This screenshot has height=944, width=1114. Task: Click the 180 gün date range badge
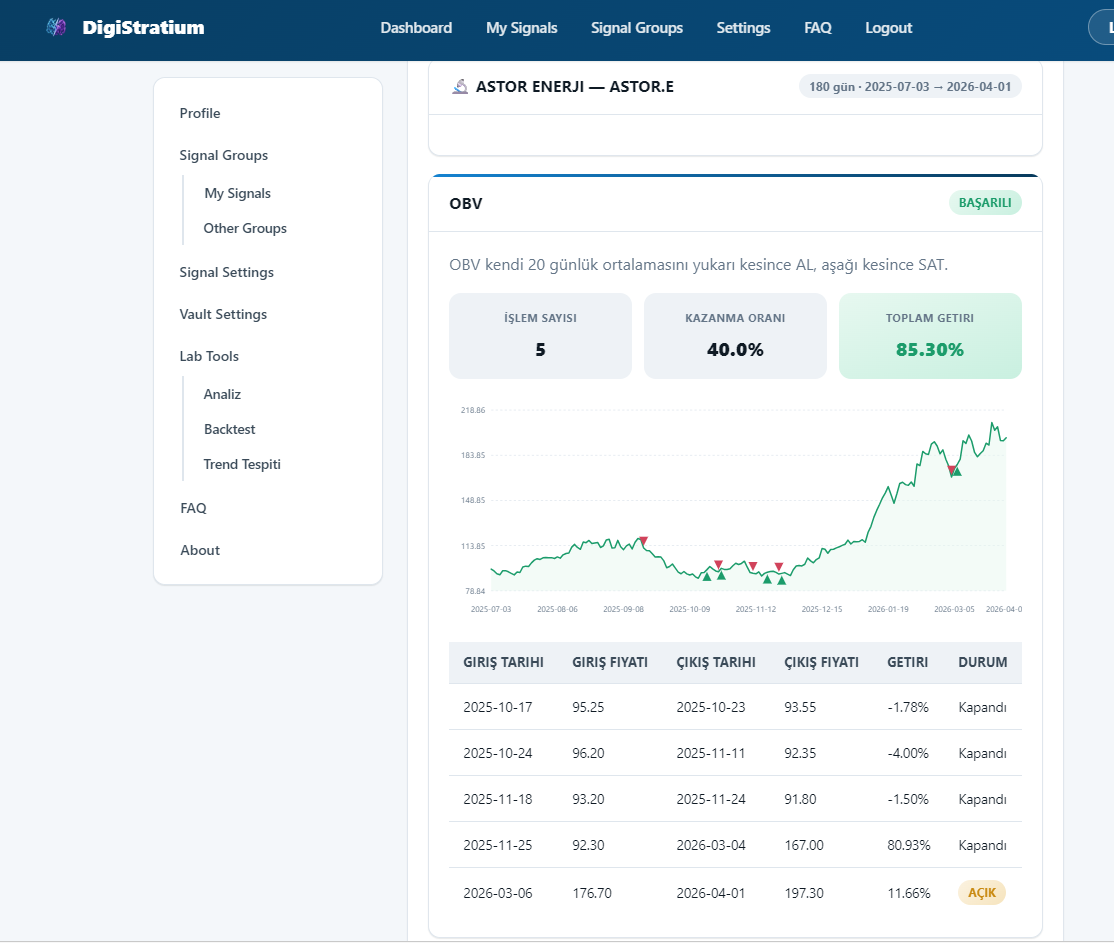[x=910, y=87]
